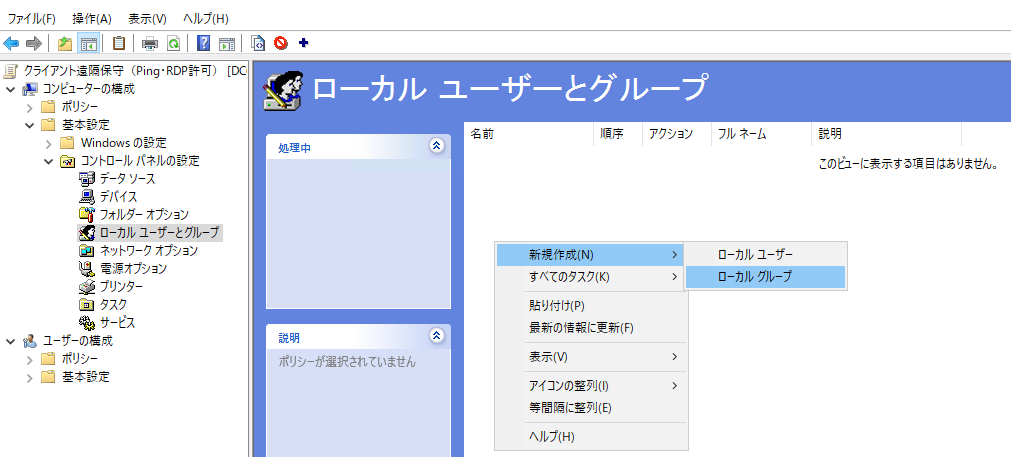Open the 操作(A) menu
The image size is (1011, 457).
[92, 19]
